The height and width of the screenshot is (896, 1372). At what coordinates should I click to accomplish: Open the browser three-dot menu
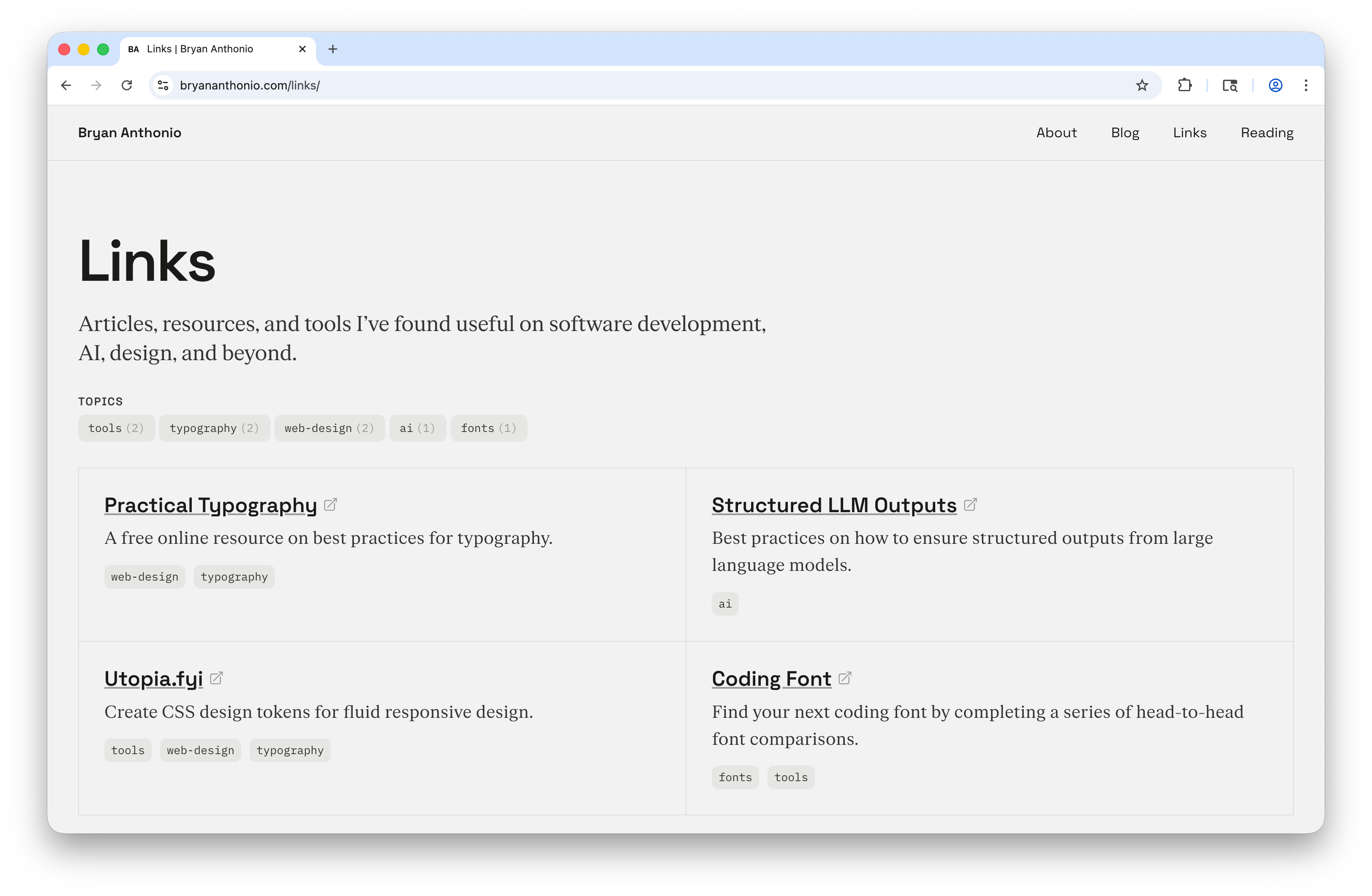1306,85
